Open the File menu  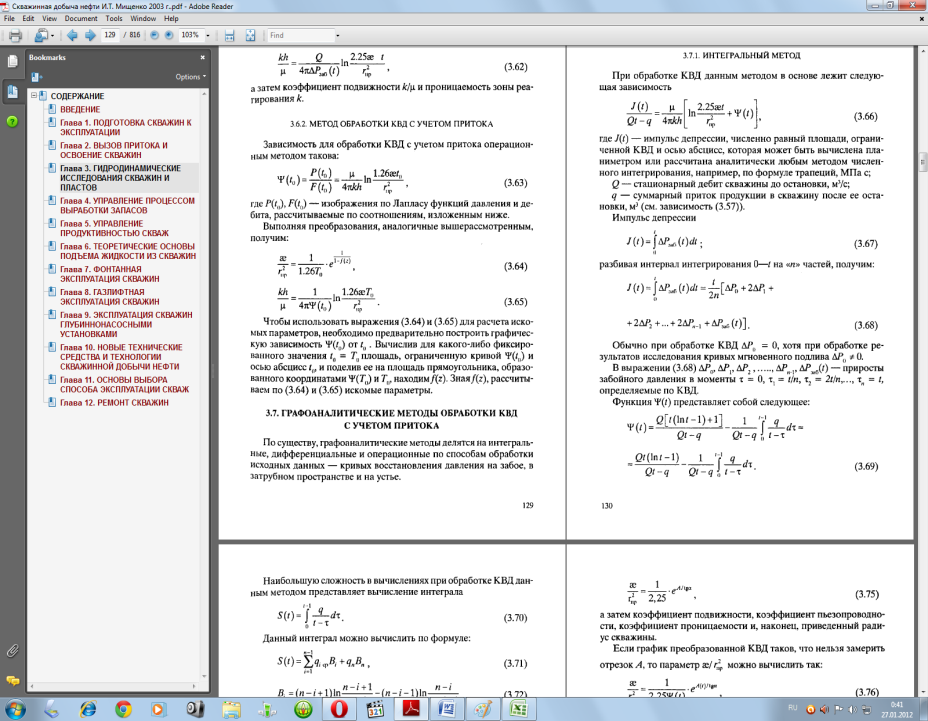[9, 18]
